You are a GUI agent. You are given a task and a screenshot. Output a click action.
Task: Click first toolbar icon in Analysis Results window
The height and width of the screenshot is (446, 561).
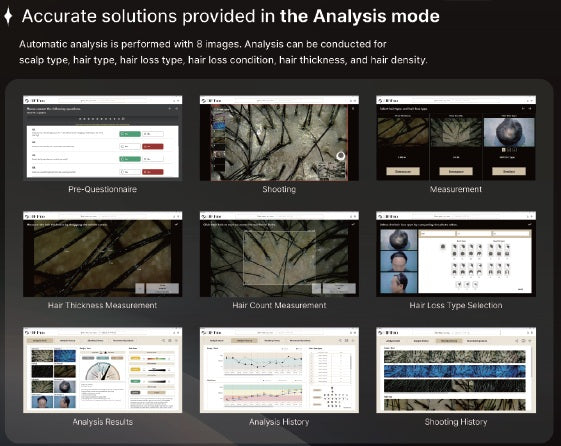click(163, 340)
